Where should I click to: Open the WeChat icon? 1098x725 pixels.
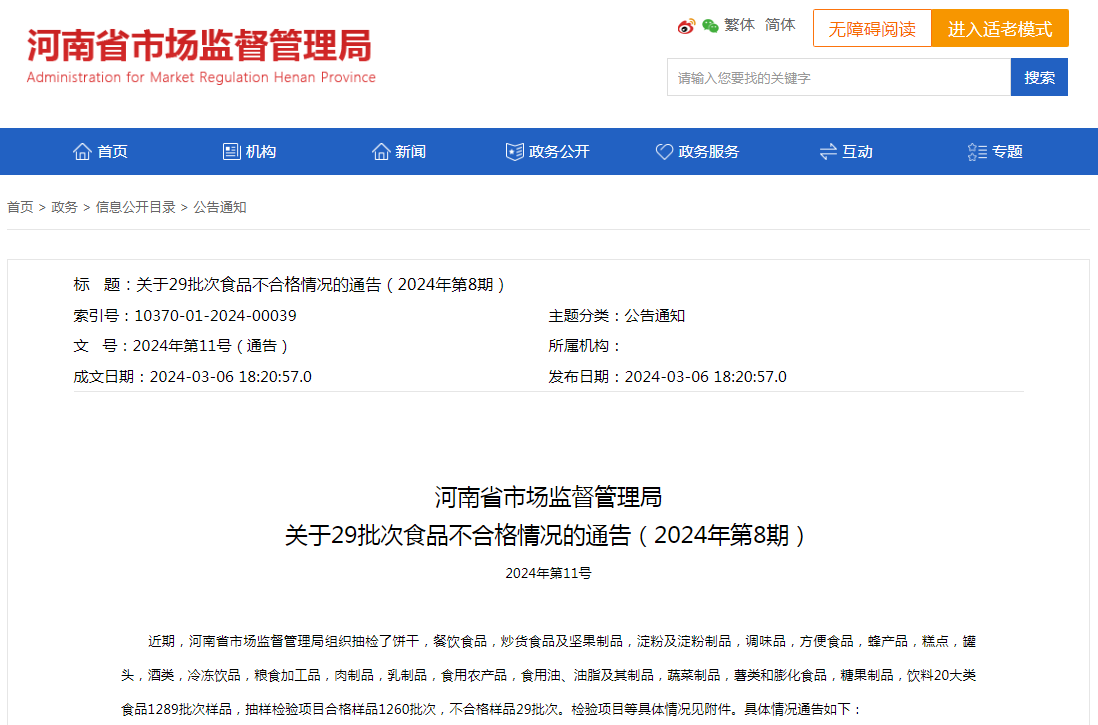(x=710, y=26)
